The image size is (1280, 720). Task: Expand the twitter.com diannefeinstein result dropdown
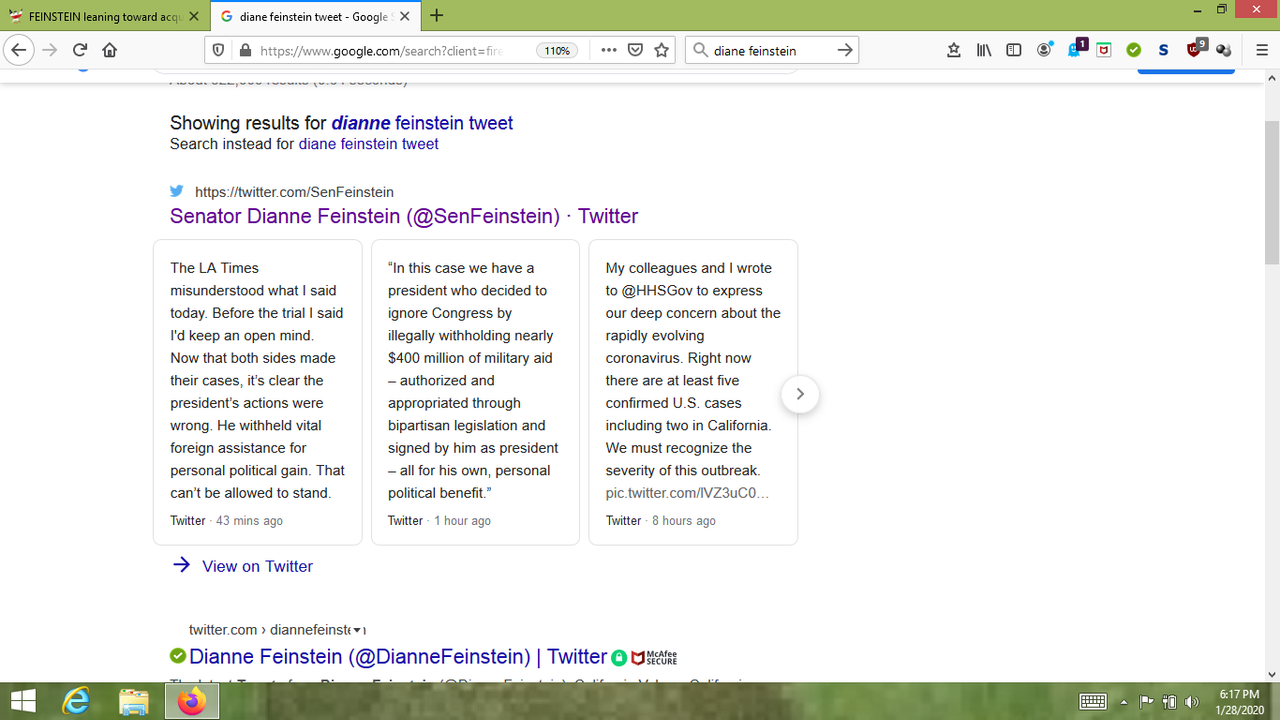[358, 631]
